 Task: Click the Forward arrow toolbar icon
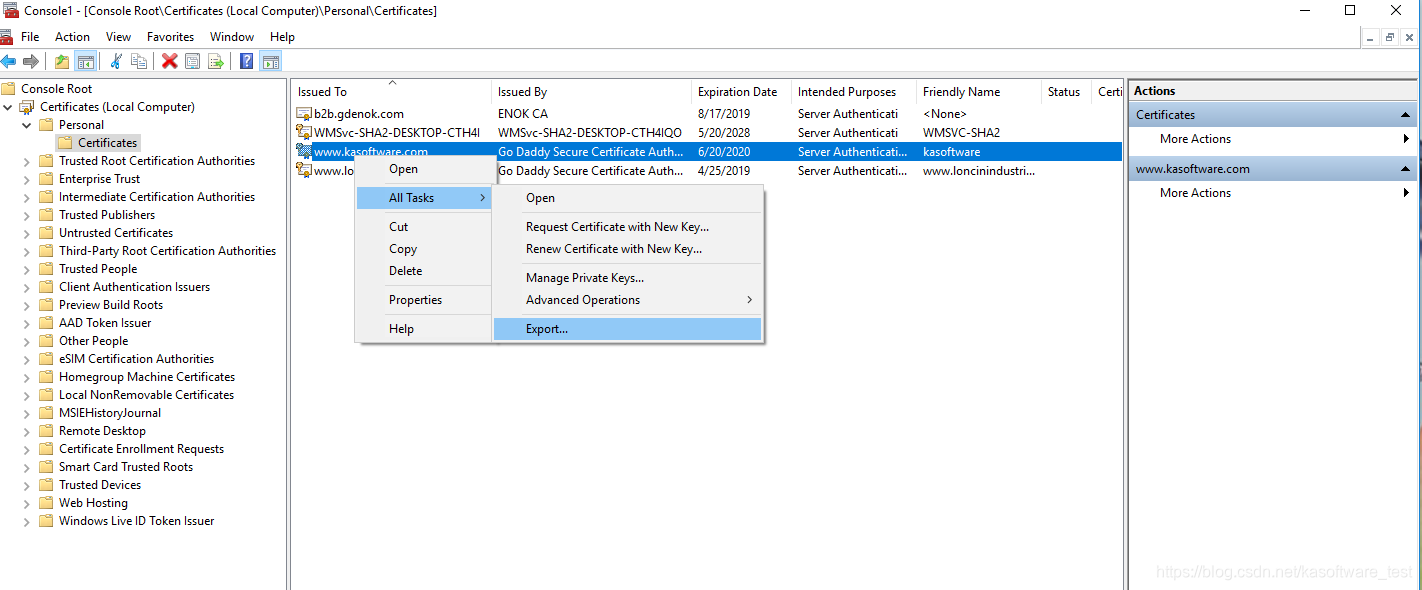pos(31,62)
